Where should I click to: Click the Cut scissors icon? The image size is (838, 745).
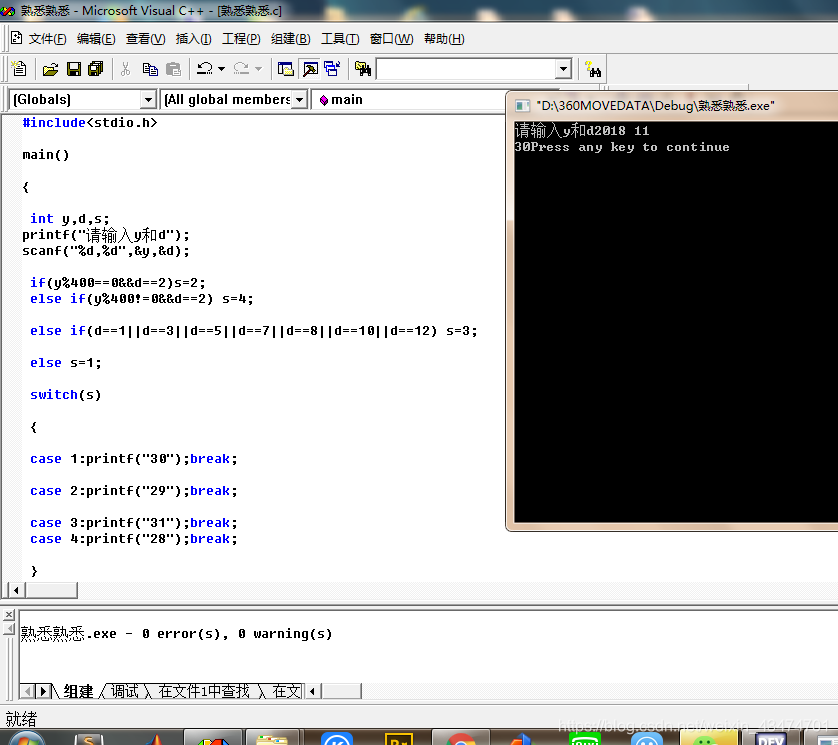pyautogui.click(x=126, y=69)
